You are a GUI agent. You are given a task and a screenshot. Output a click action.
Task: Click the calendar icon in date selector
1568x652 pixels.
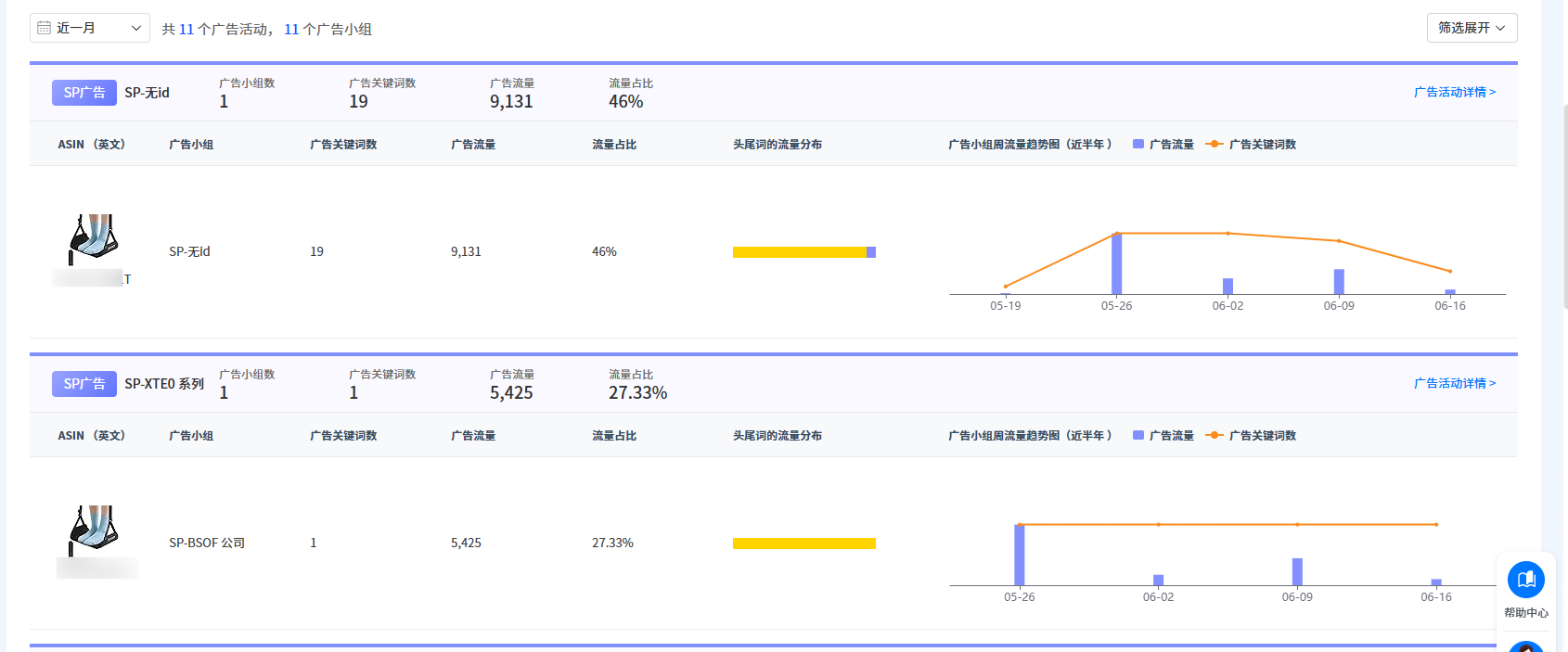click(x=44, y=28)
